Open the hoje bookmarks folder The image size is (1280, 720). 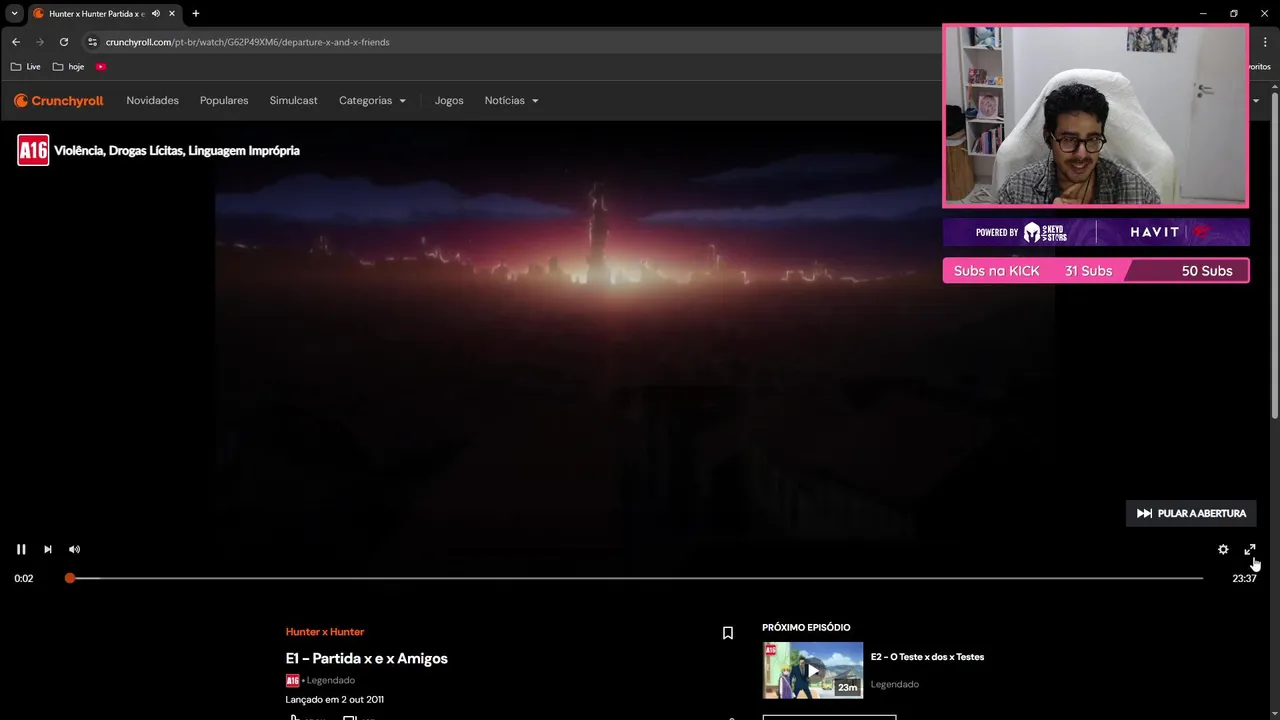point(69,67)
